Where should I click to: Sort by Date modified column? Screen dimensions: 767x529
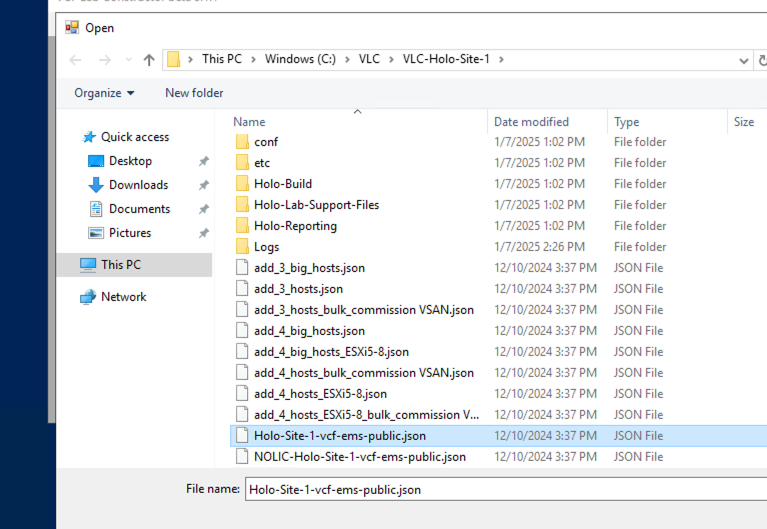[x=531, y=122]
